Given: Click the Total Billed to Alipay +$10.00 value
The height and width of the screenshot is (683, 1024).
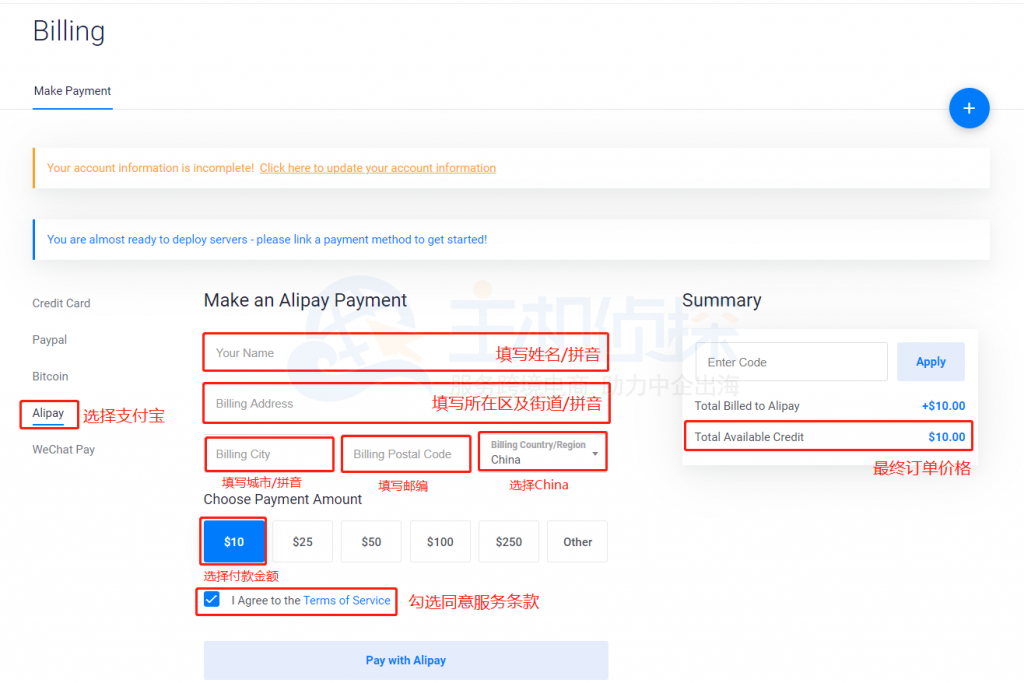Looking at the screenshot, I should click(x=943, y=405).
